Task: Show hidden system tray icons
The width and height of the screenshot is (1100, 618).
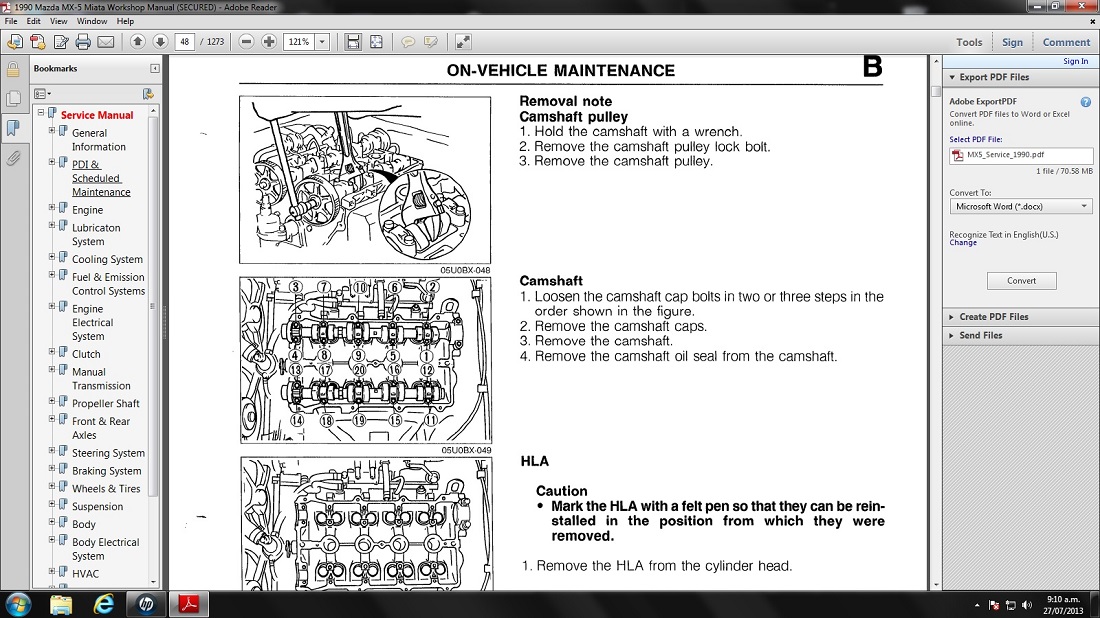Action: point(977,605)
